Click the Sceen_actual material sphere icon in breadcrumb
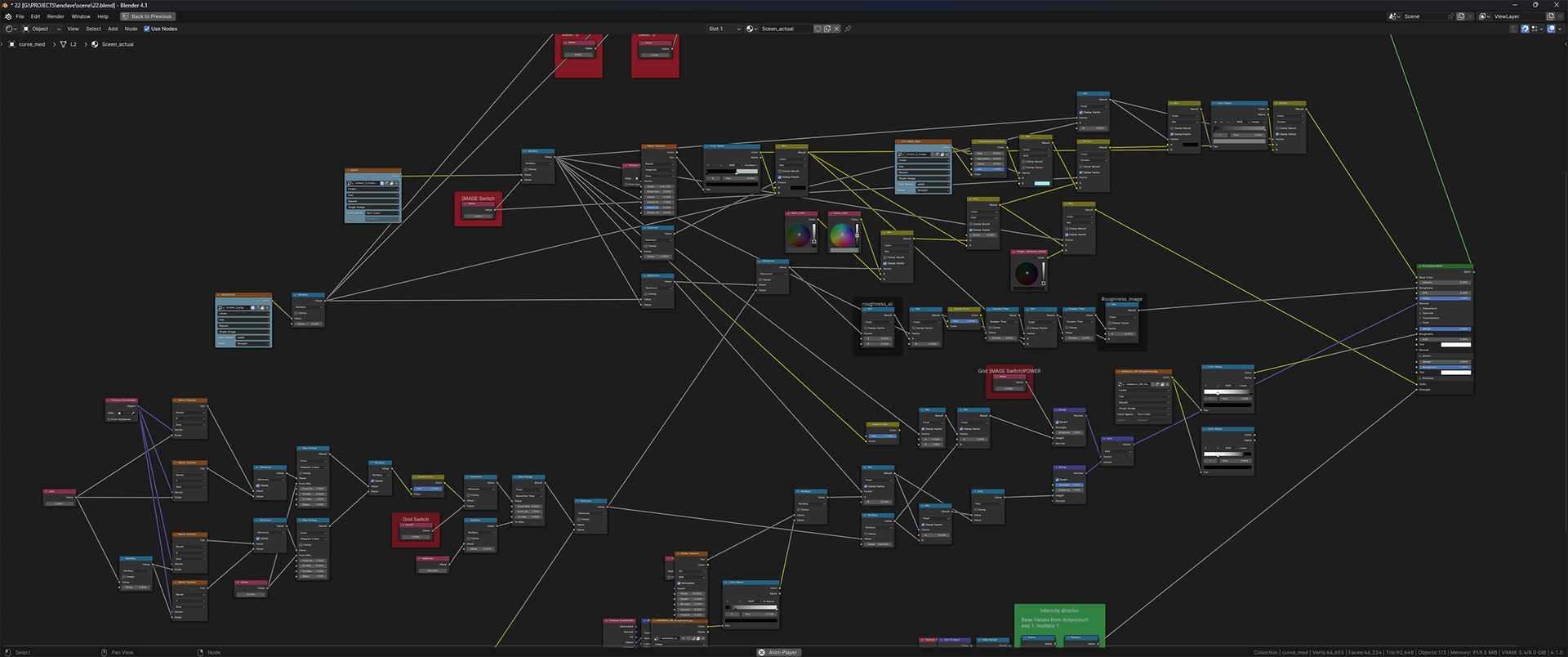This screenshot has width=1568, height=657. click(95, 44)
